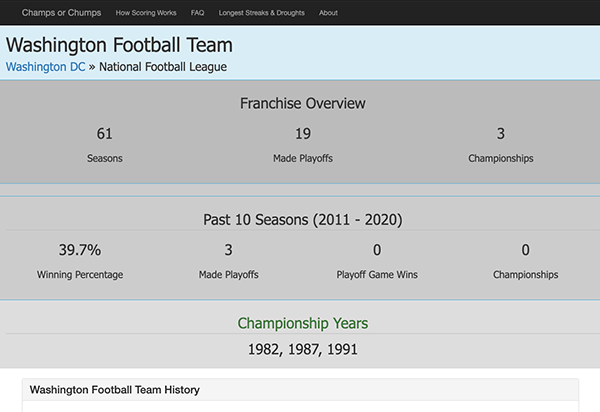Image resolution: width=600 pixels, height=412 pixels.
Task: Select the 61 Seasons statistic
Action: pyautogui.click(x=104, y=145)
